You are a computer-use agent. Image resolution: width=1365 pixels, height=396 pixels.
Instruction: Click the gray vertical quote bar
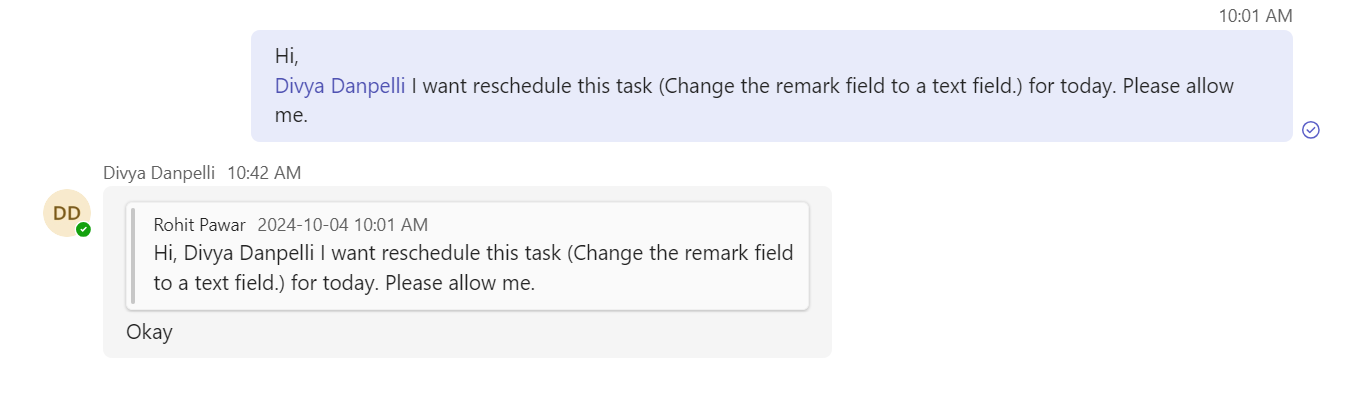[134, 256]
